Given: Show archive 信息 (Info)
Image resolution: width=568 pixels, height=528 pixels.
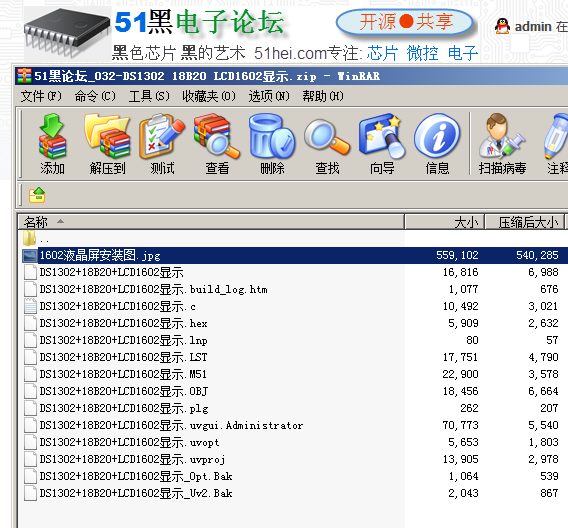Looking at the screenshot, I should point(437,144).
